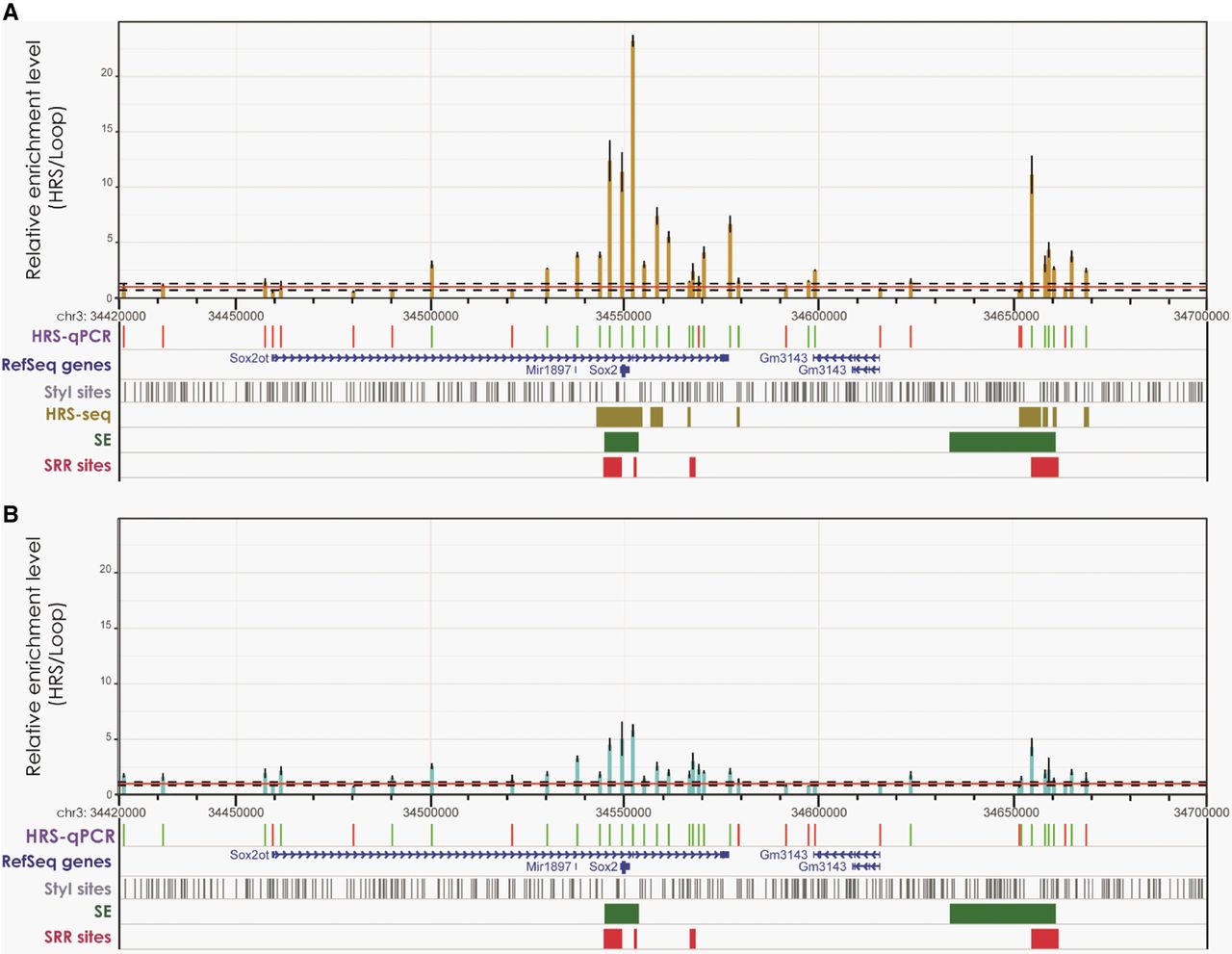
Task: Click the 34500000 axis coordinate in panel A
Action: click(430, 316)
